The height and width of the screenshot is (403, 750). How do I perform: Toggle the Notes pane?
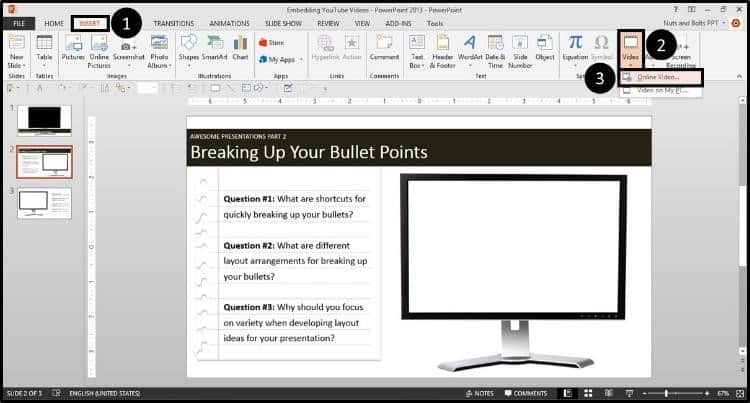click(479, 393)
